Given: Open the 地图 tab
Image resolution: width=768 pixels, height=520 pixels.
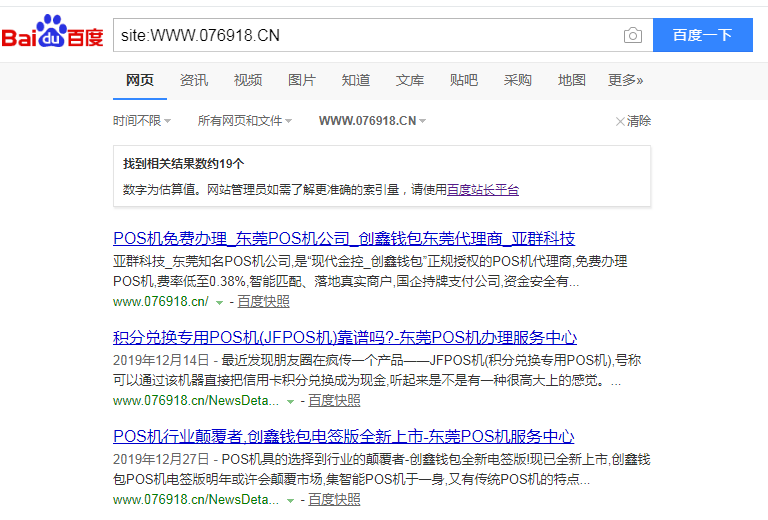Looking at the screenshot, I should 572,80.
